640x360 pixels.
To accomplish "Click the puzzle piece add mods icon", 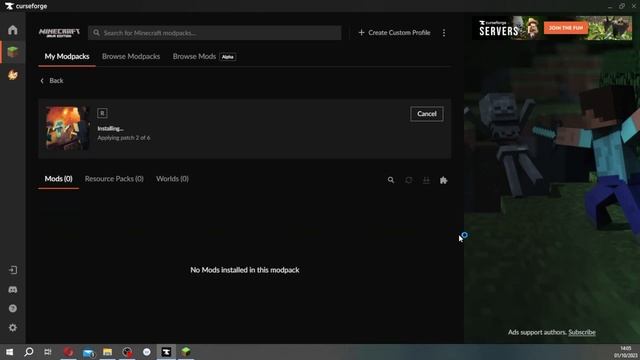I will coord(444,180).
